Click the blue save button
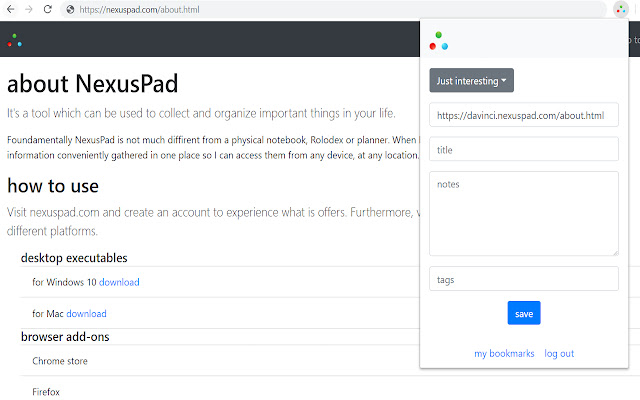640x400 pixels. [524, 313]
